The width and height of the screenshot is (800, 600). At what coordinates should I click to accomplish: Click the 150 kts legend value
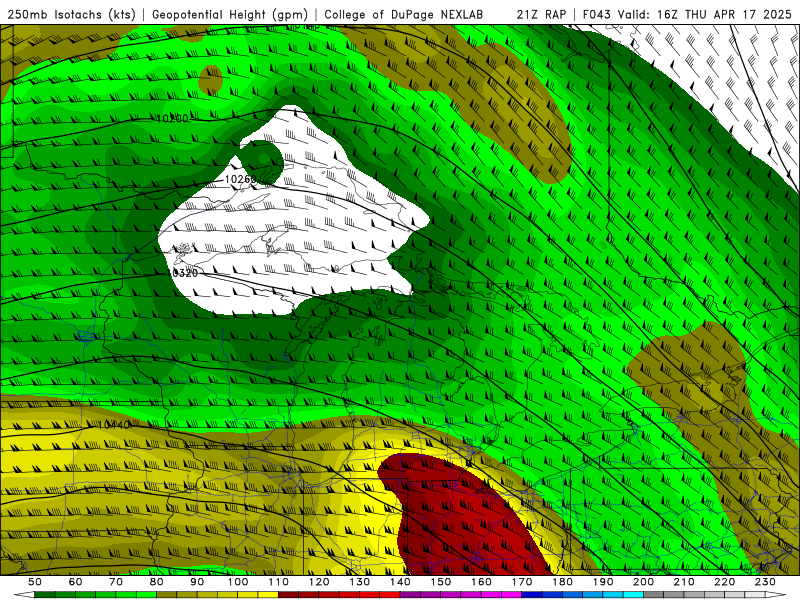pyautogui.click(x=441, y=582)
